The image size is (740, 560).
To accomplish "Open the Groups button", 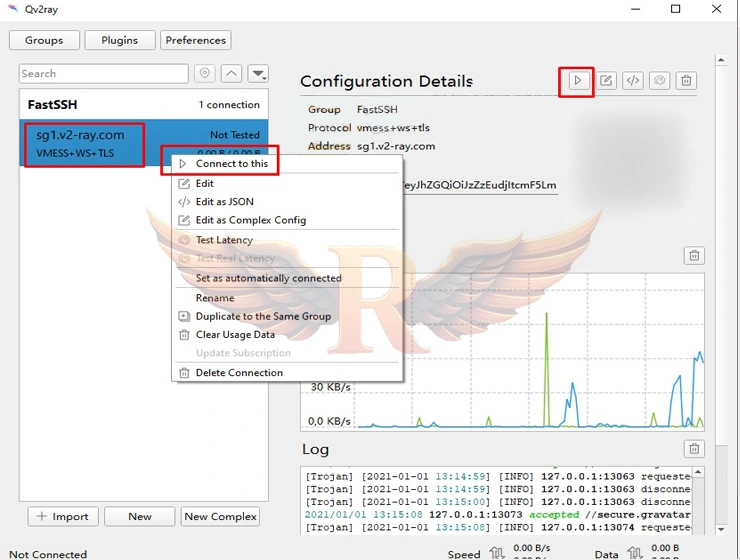I will click(43, 40).
